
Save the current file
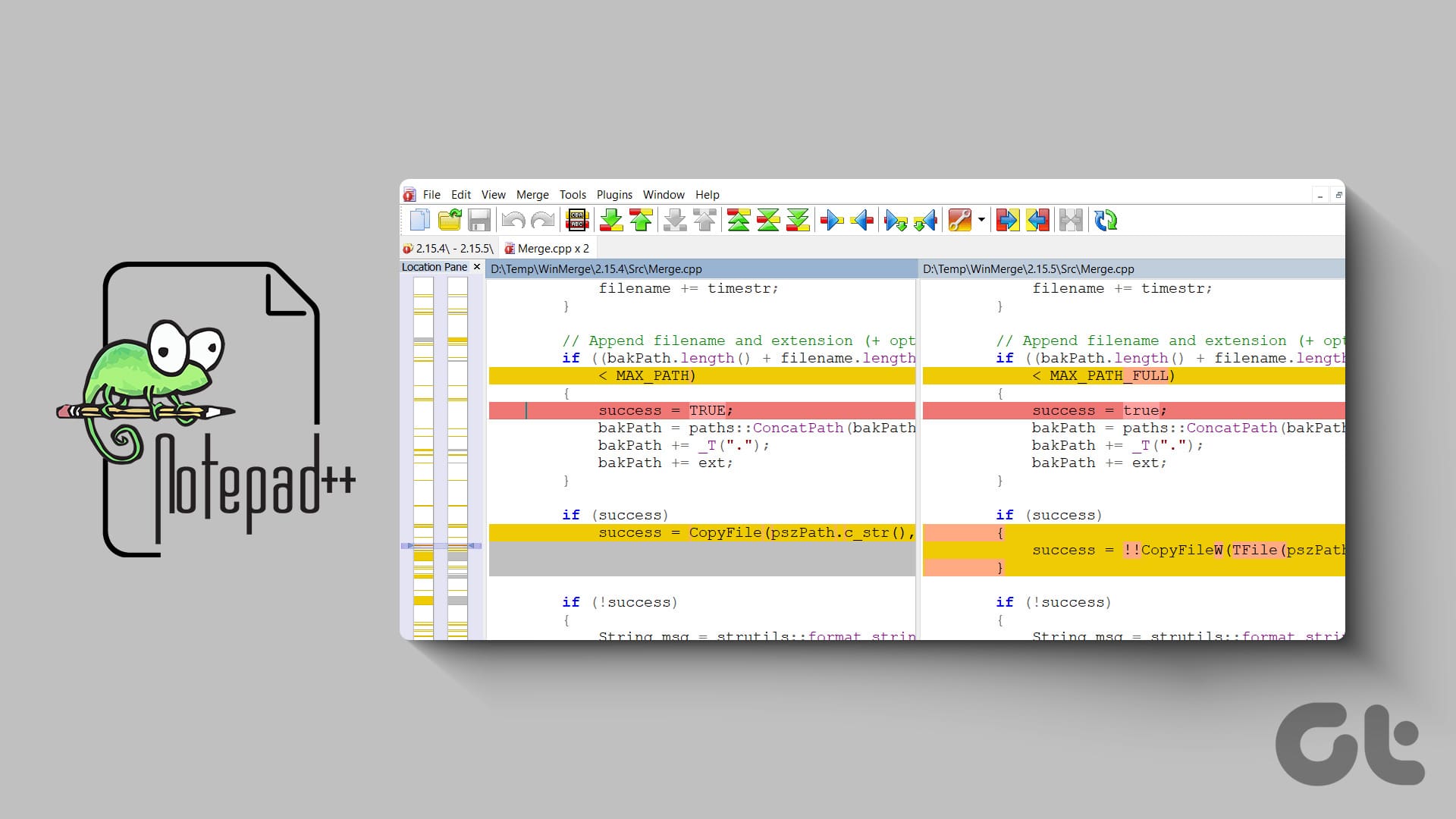[480, 221]
